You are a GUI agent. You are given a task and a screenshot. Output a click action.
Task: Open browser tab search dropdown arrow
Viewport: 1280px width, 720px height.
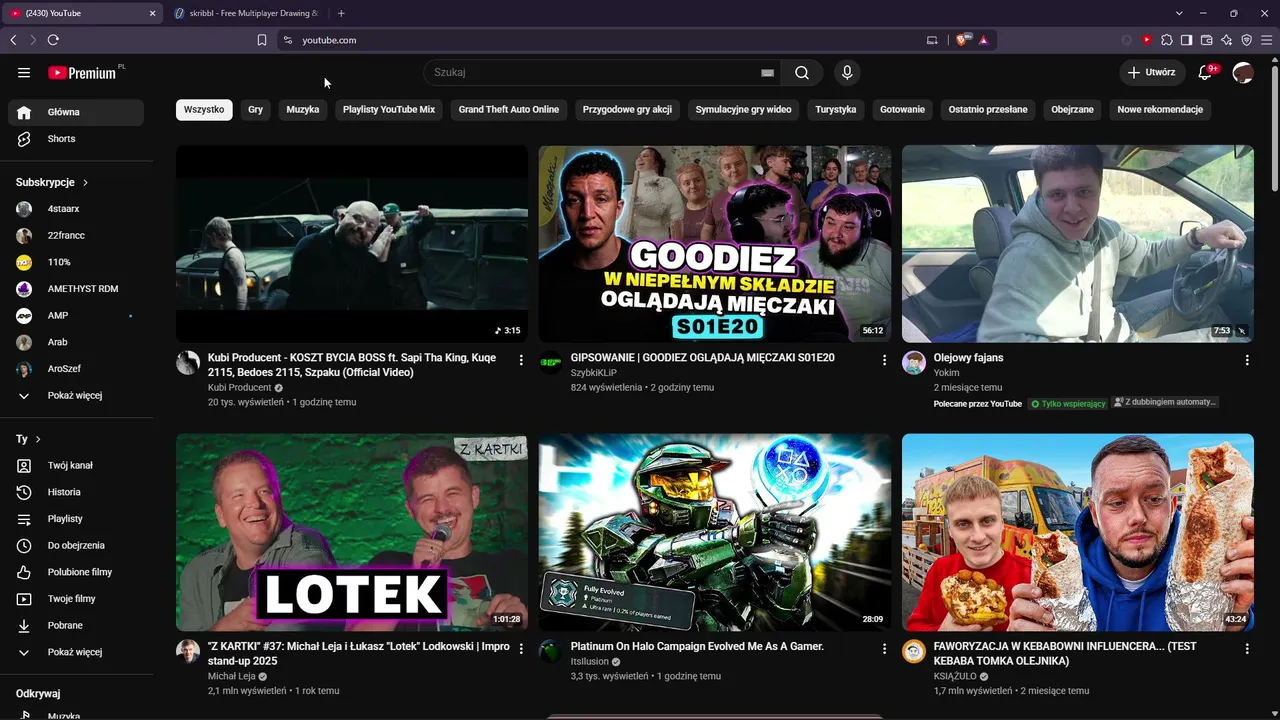(x=1179, y=13)
